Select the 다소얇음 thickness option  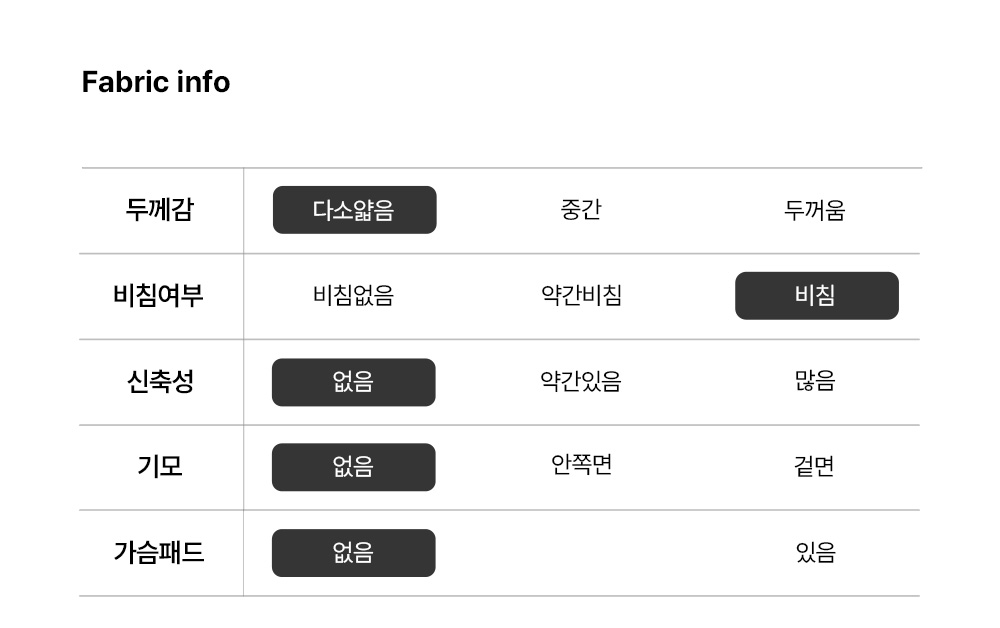[x=354, y=210]
